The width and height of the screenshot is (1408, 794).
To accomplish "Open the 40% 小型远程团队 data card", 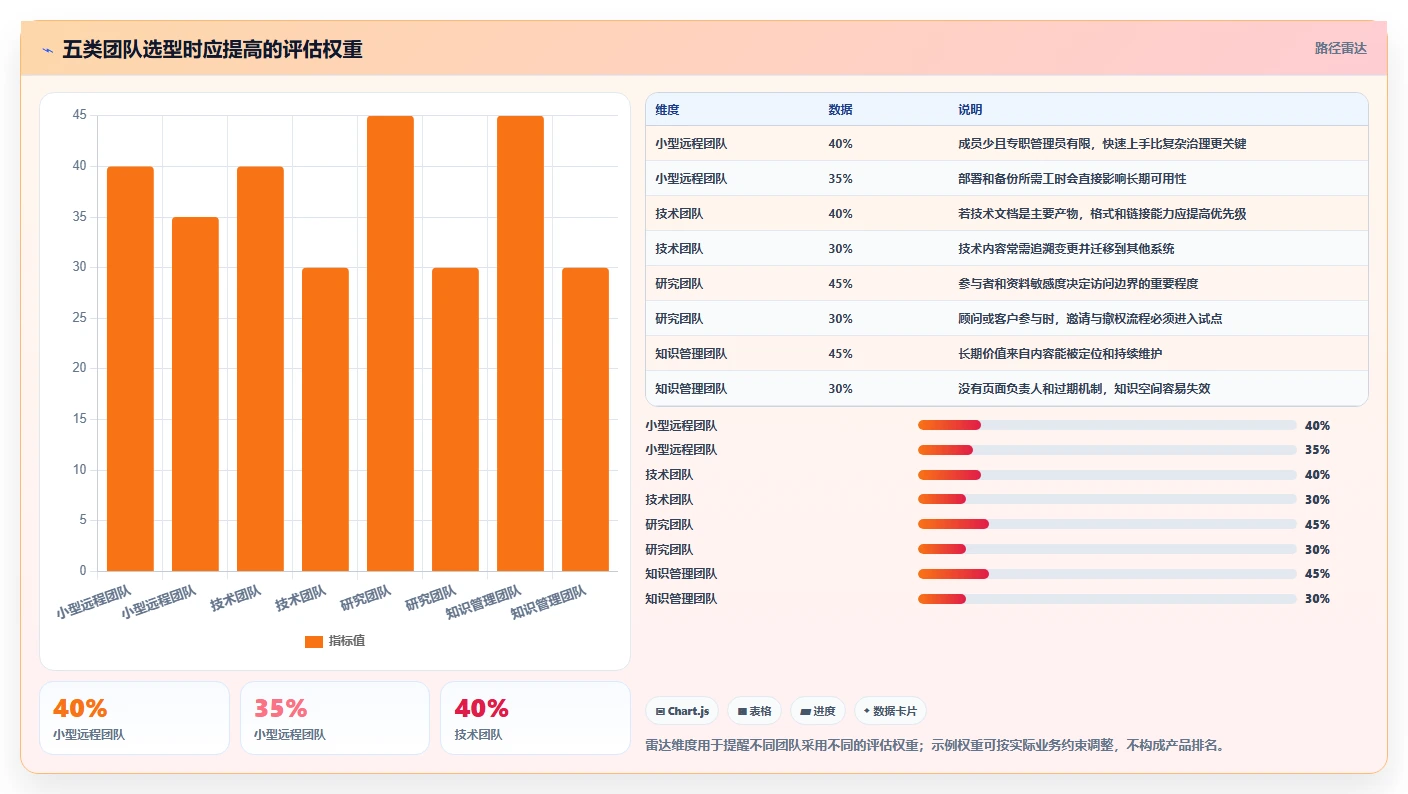I will click(134, 718).
